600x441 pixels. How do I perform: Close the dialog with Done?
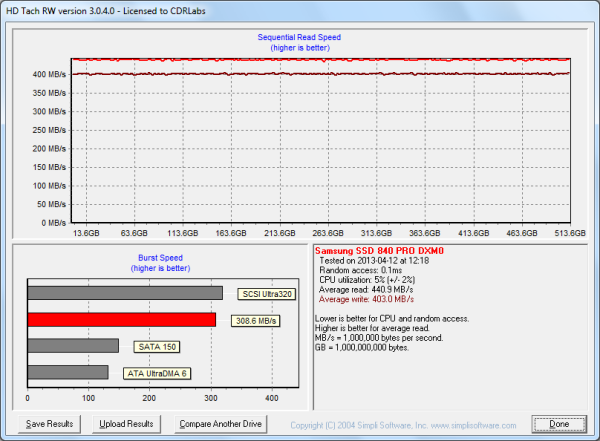(x=559, y=424)
